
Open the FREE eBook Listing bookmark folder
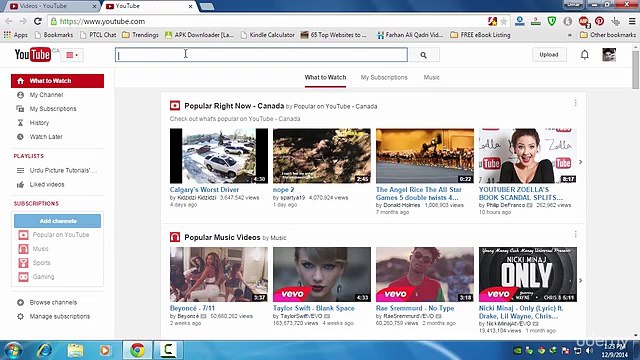point(480,35)
